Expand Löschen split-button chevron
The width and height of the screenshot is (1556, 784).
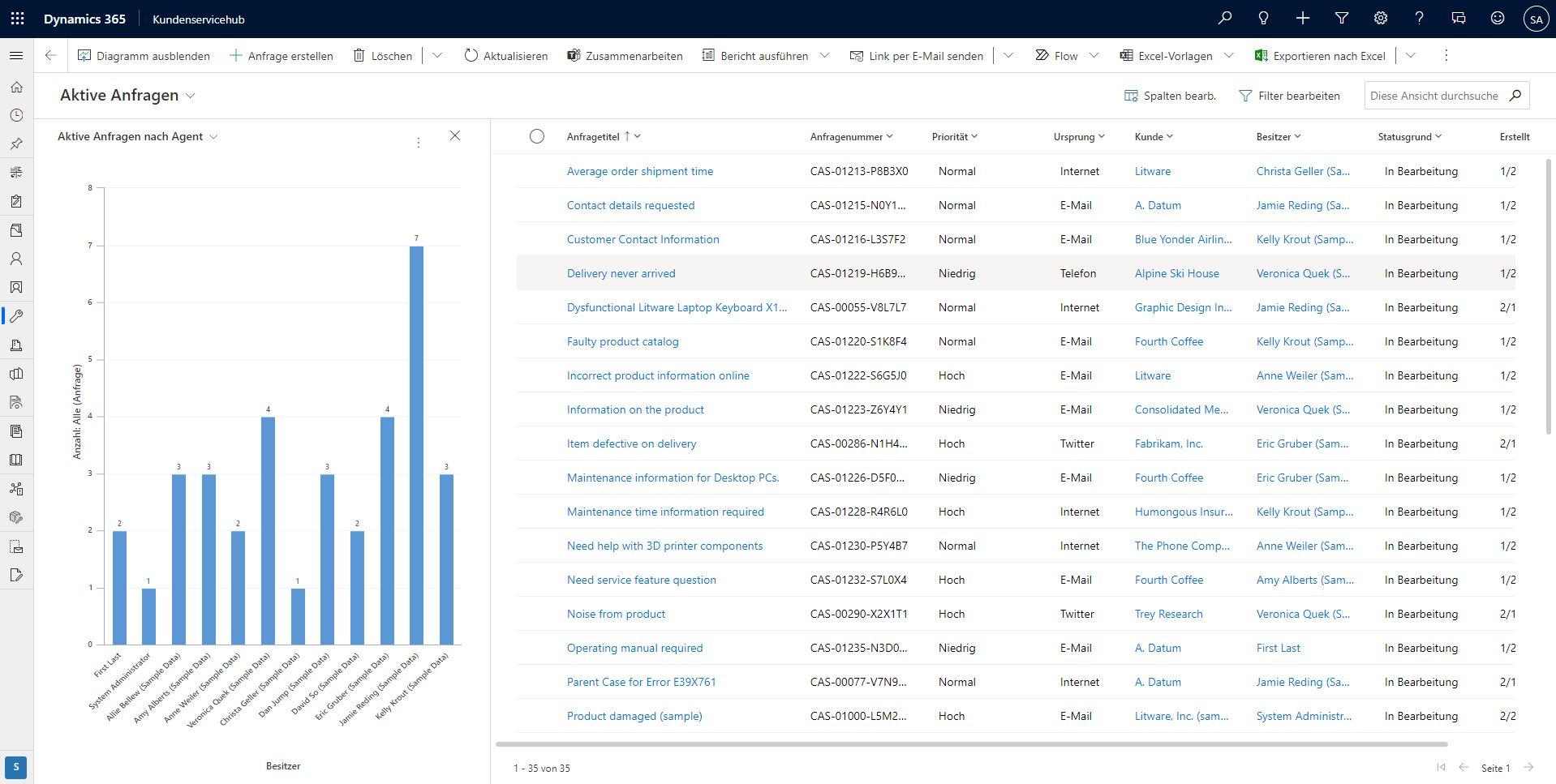pyautogui.click(x=437, y=55)
